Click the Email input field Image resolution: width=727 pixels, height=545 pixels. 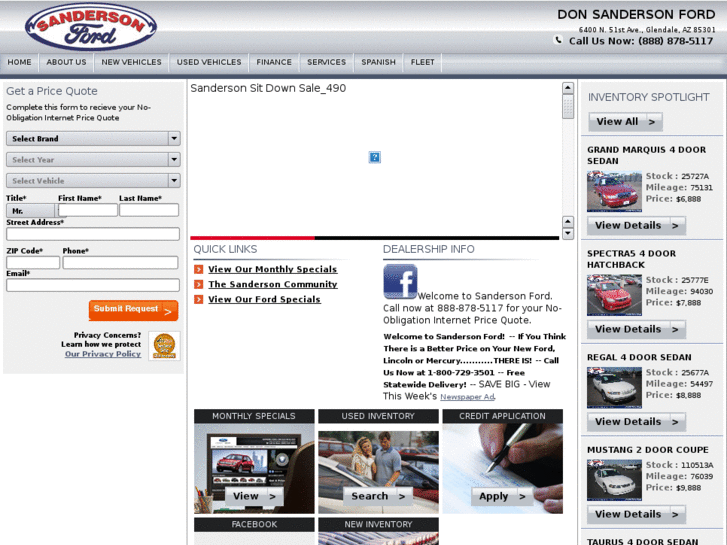93,285
